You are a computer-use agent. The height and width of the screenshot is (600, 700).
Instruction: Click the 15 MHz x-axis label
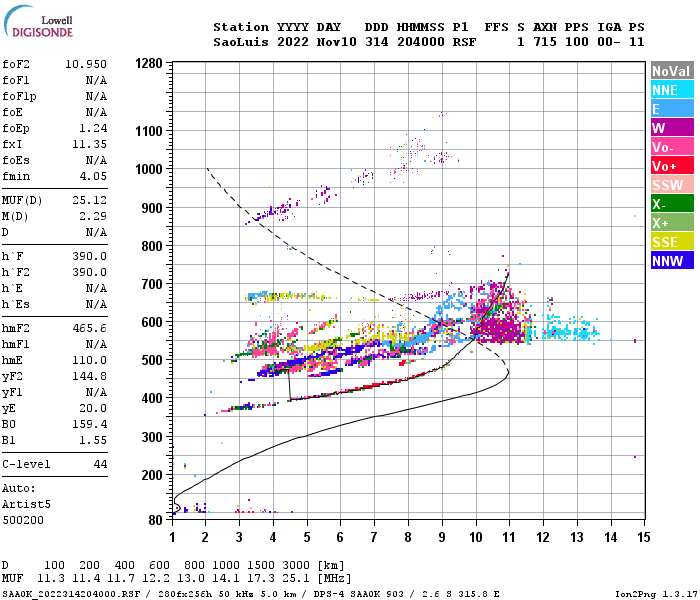pos(644,537)
